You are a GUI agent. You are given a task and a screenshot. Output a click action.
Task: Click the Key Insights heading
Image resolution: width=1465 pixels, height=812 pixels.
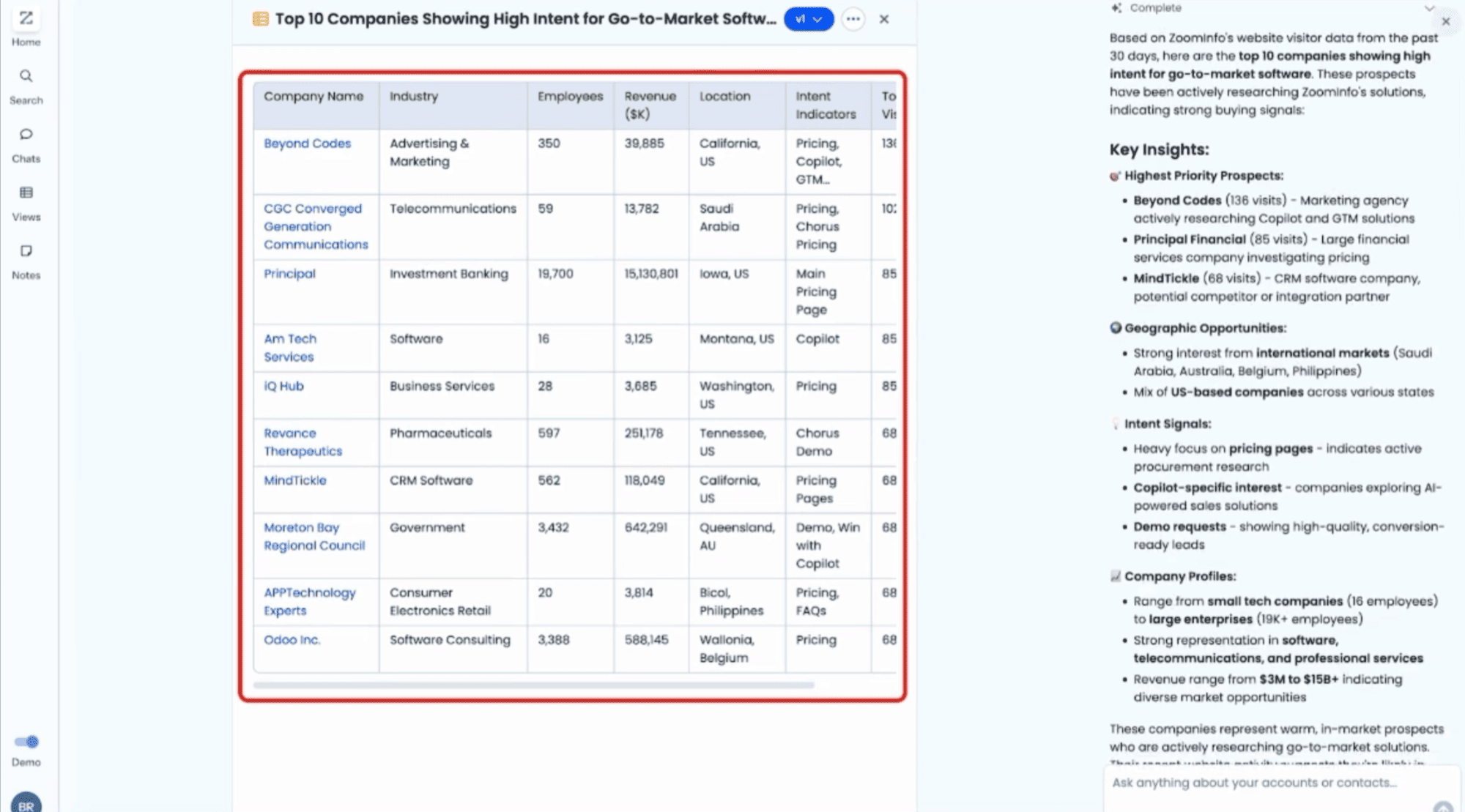[1159, 149]
